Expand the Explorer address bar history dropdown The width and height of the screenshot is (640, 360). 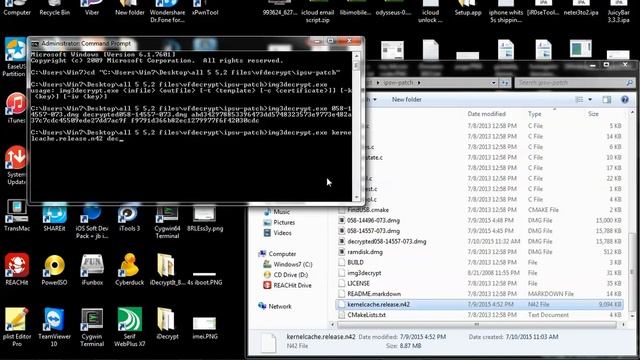tap(493, 83)
